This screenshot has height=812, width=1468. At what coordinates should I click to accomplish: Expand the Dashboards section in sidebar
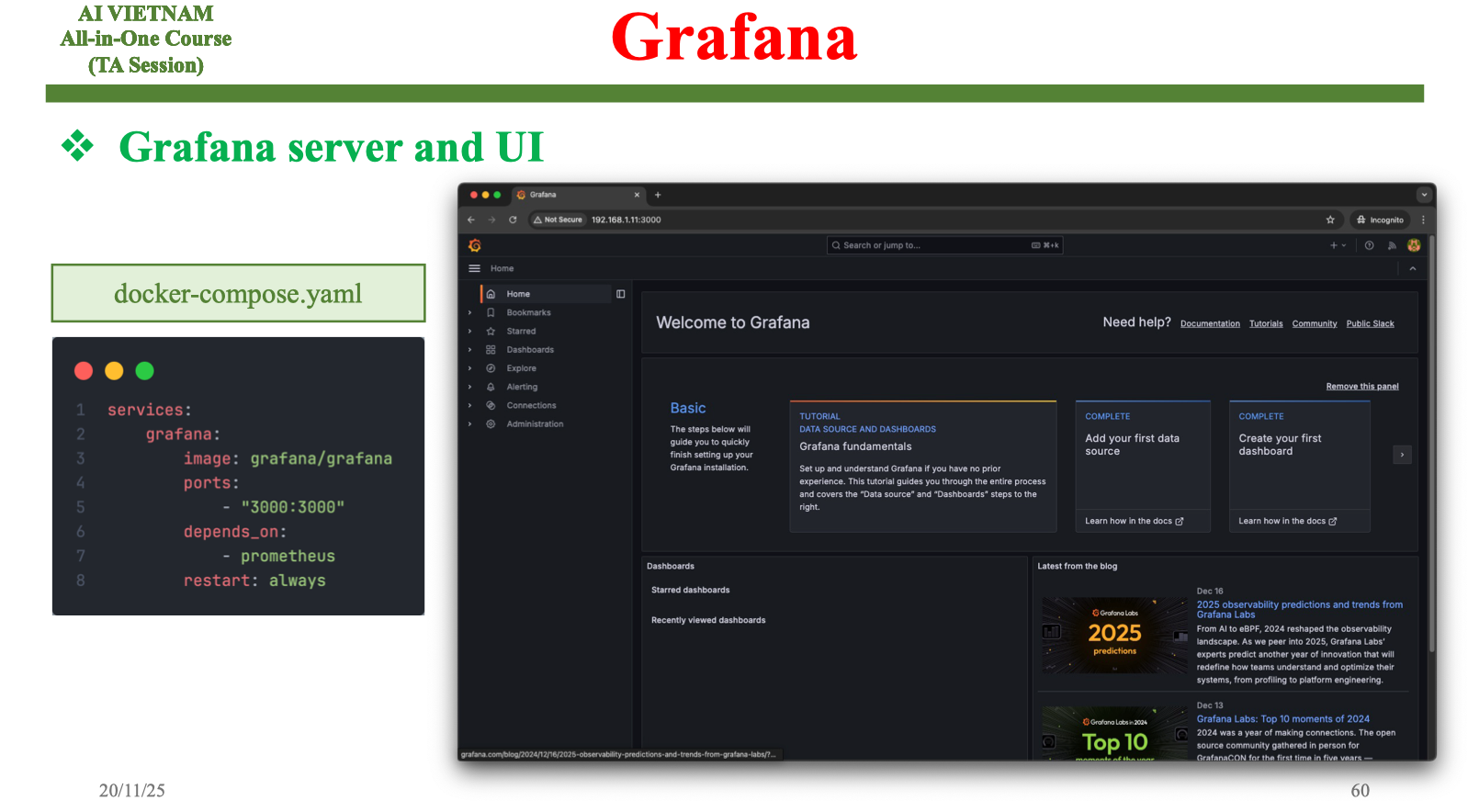point(469,350)
